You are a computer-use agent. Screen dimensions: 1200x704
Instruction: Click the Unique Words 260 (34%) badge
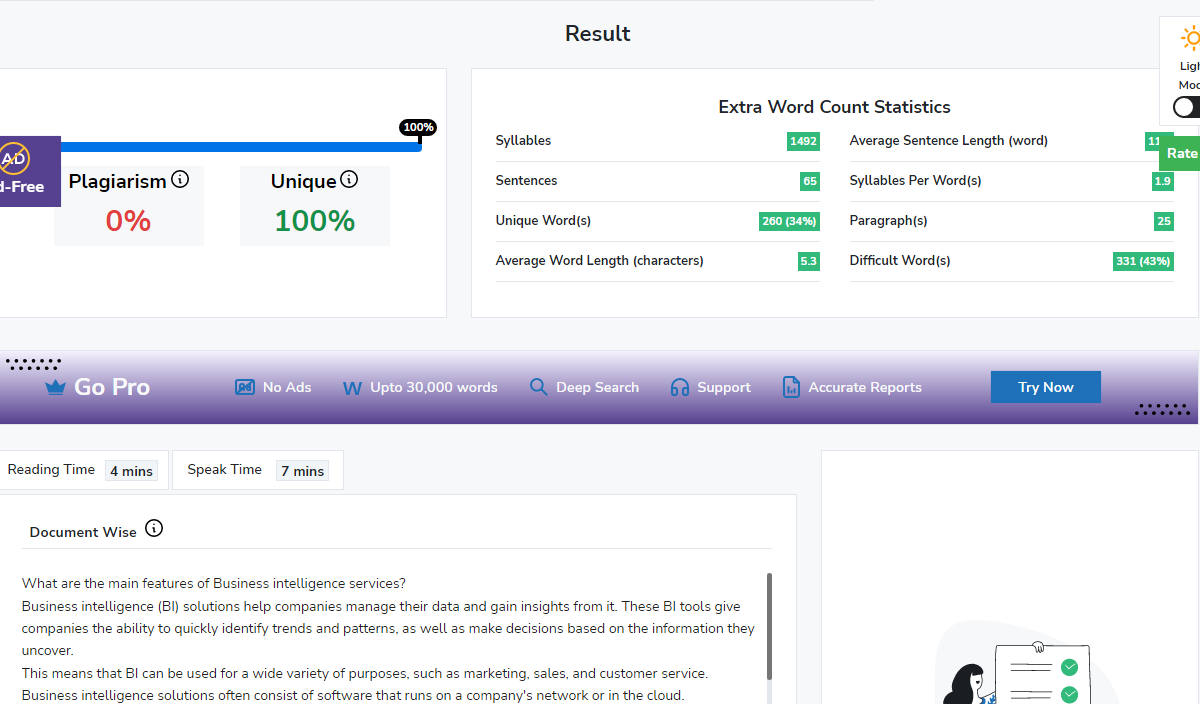790,221
